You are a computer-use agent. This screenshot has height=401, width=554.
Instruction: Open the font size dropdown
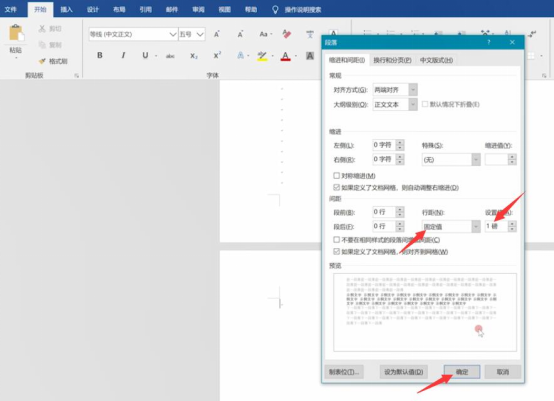tap(200, 34)
